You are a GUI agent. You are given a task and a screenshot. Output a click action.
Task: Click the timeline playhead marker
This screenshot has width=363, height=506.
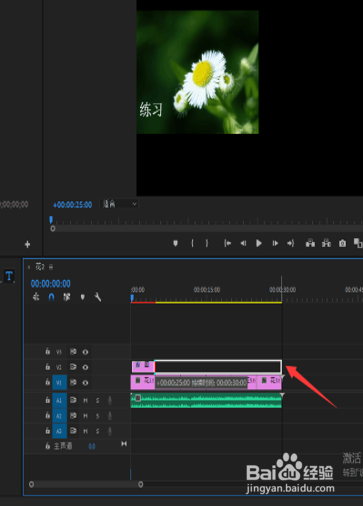click(x=132, y=298)
